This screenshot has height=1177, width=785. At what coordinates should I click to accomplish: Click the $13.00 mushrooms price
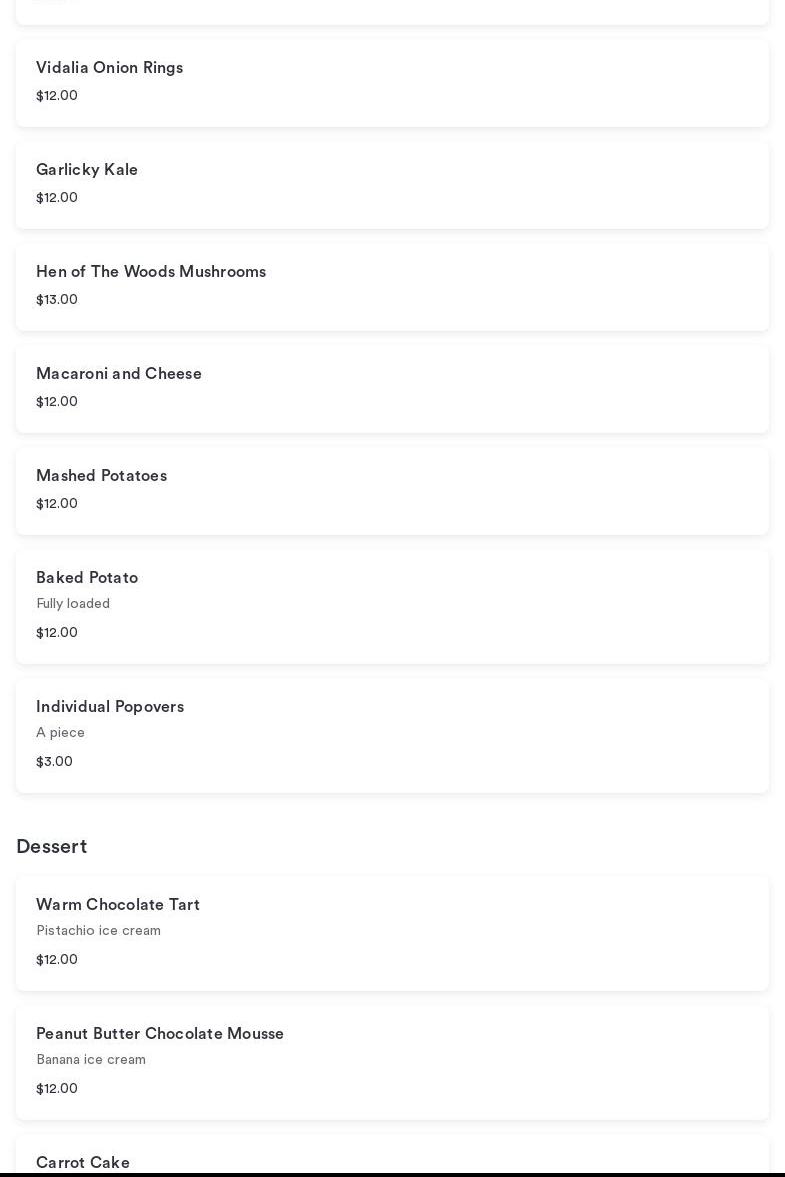coord(57,300)
